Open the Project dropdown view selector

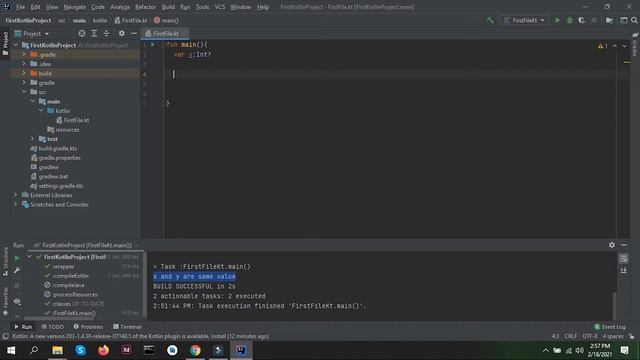(32, 33)
